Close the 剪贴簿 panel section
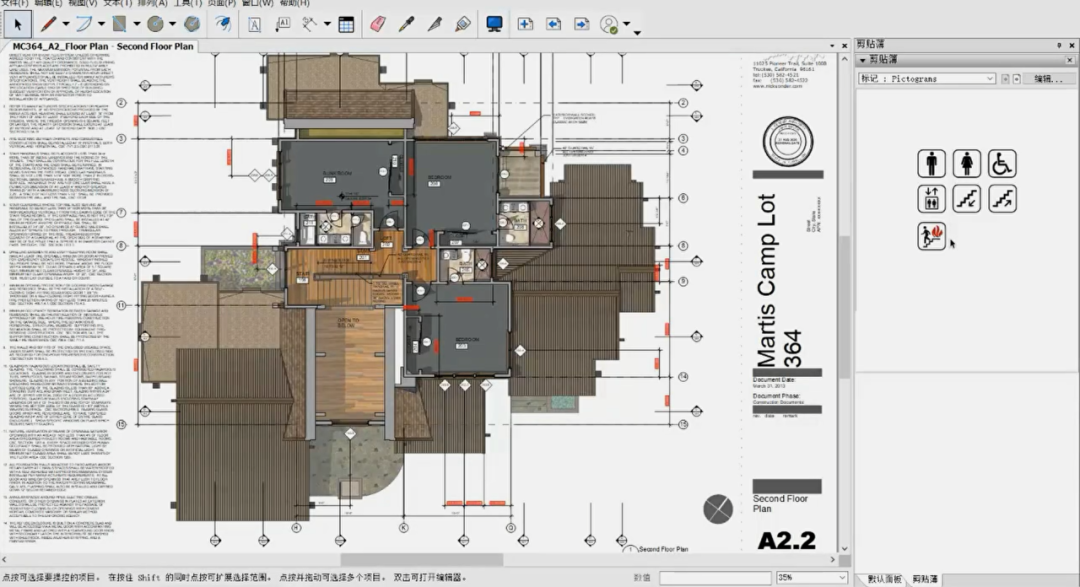This screenshot has height=587, width=1080. click(1070, 61)
